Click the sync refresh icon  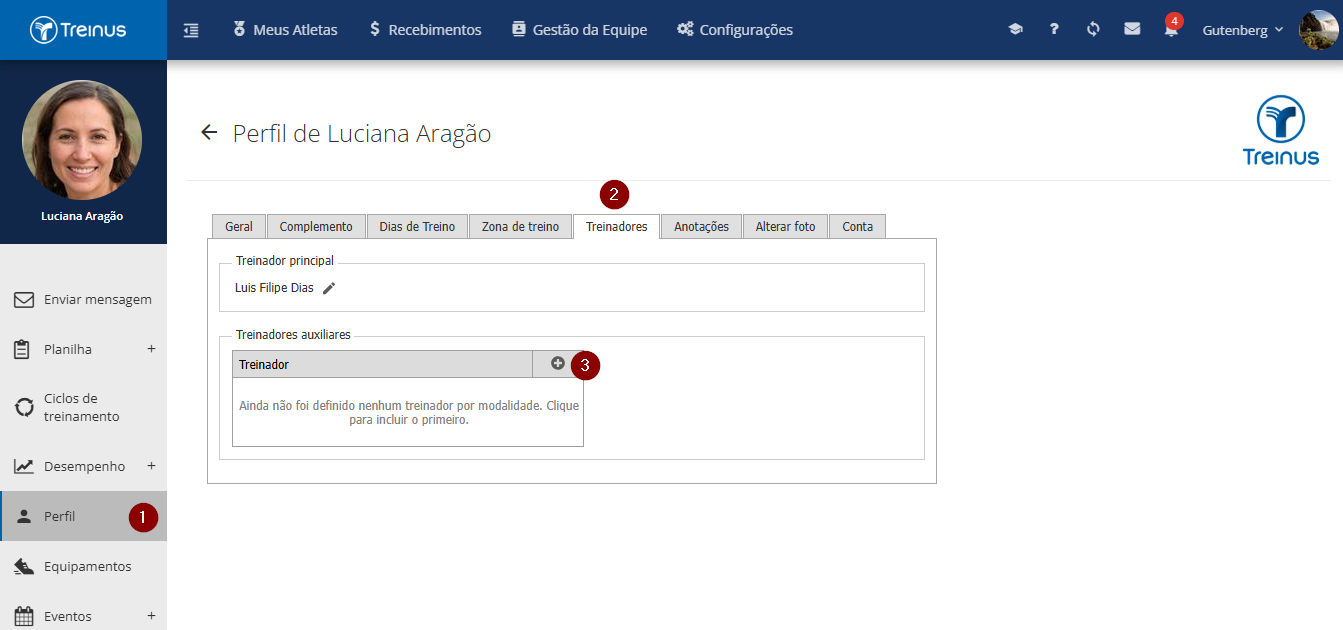coord(1093,30)
